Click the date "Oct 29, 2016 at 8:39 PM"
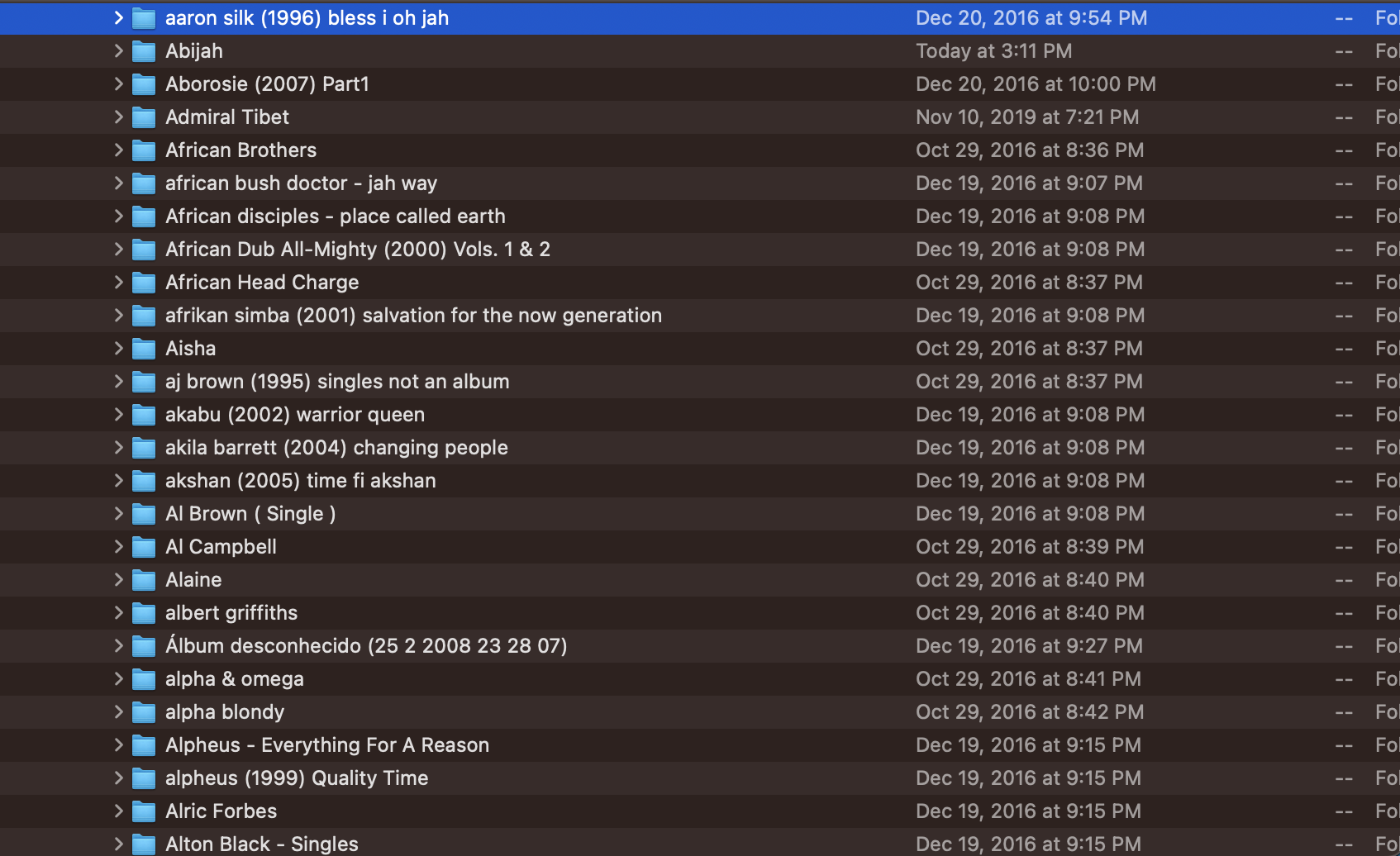The image size is (1400, 856). click(1030, 547)
